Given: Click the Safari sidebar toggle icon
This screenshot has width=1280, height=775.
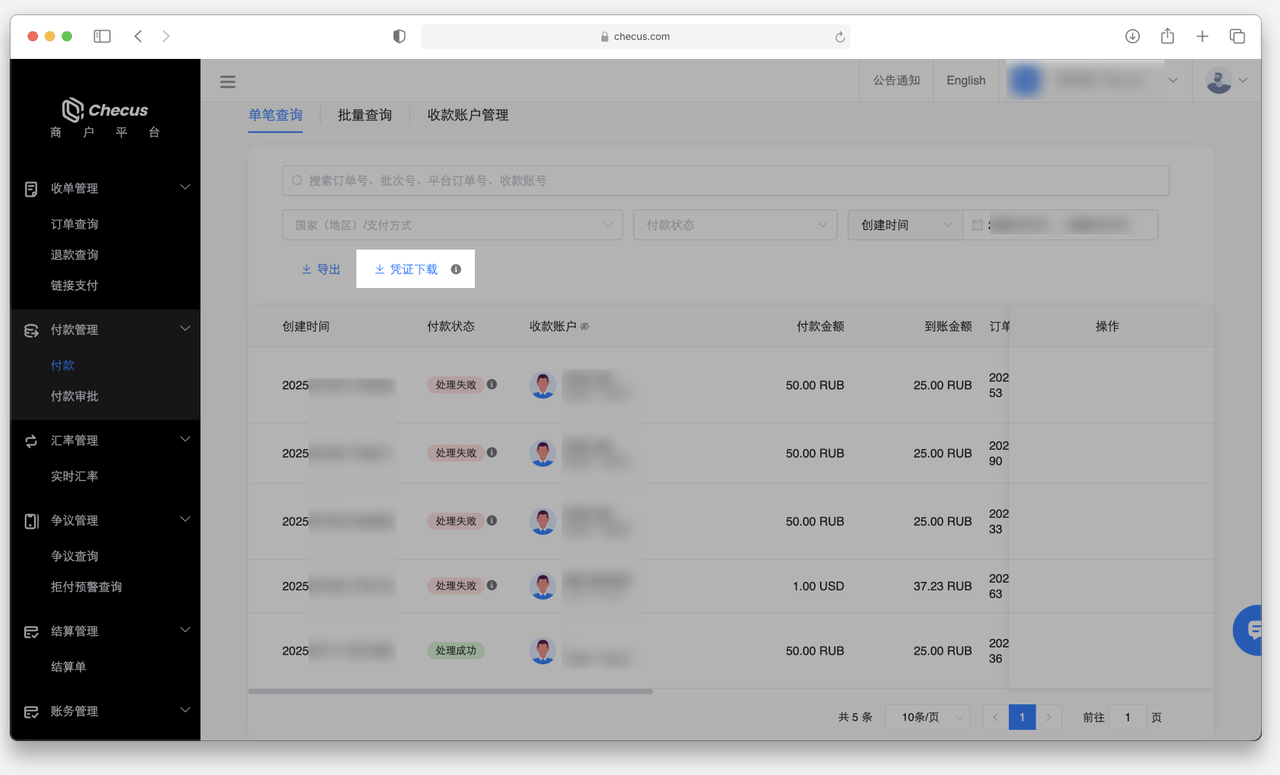Looking at the screenshot, I should (x=102, y=36).
